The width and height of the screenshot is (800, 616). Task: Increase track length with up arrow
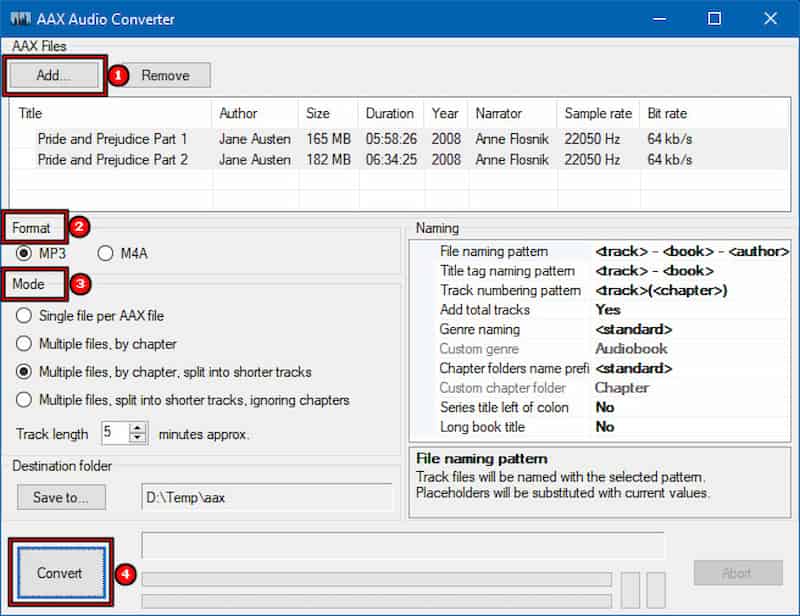pos(137,428)
